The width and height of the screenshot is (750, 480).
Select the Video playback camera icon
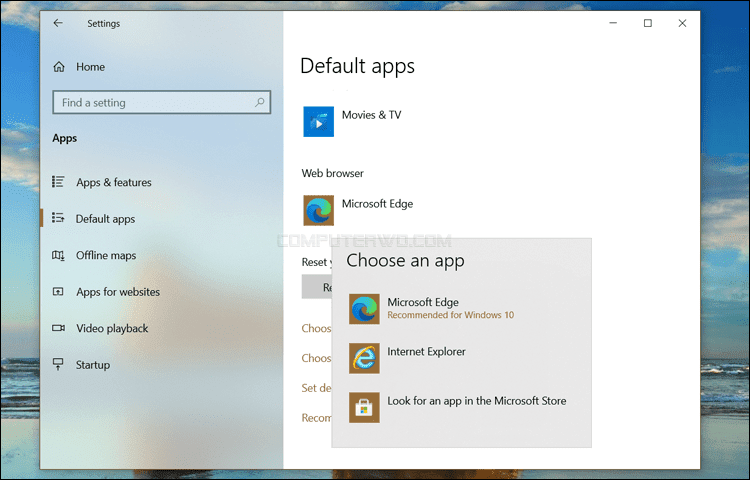58,328
